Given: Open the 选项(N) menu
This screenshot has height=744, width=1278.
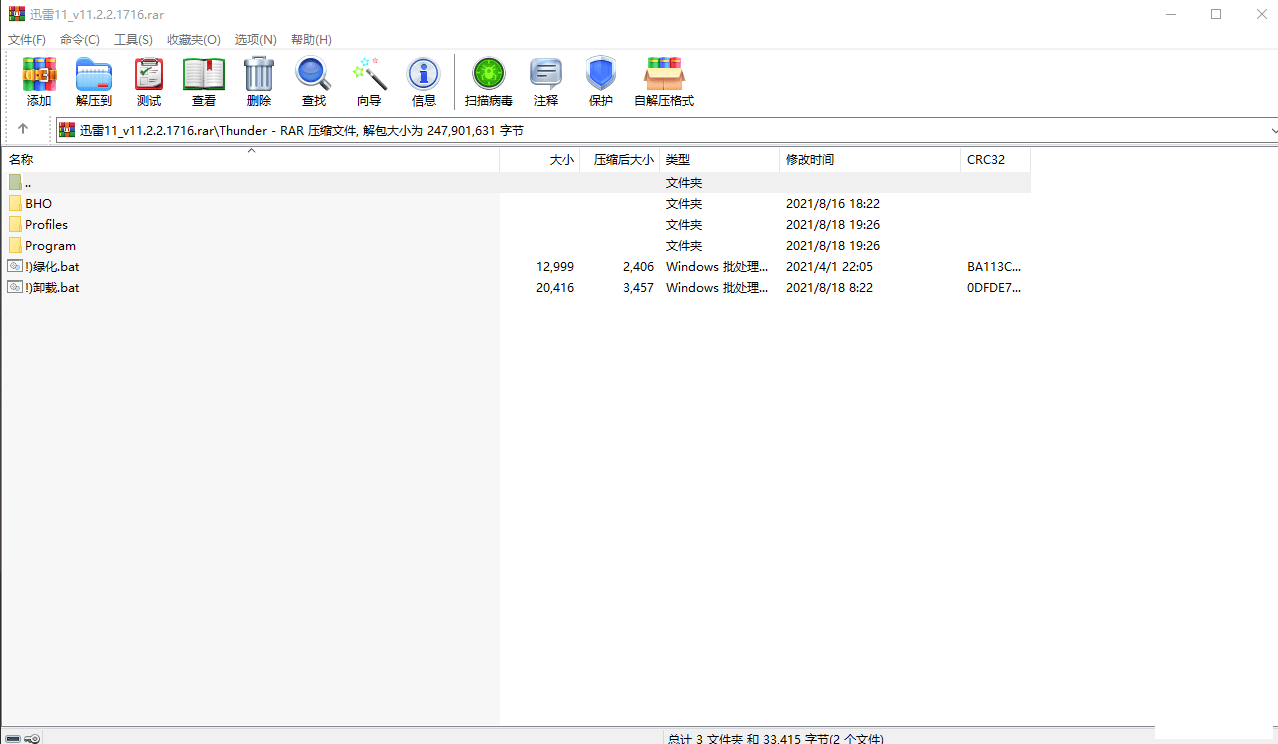Looking at the screenshot, I should coord(255,39).
